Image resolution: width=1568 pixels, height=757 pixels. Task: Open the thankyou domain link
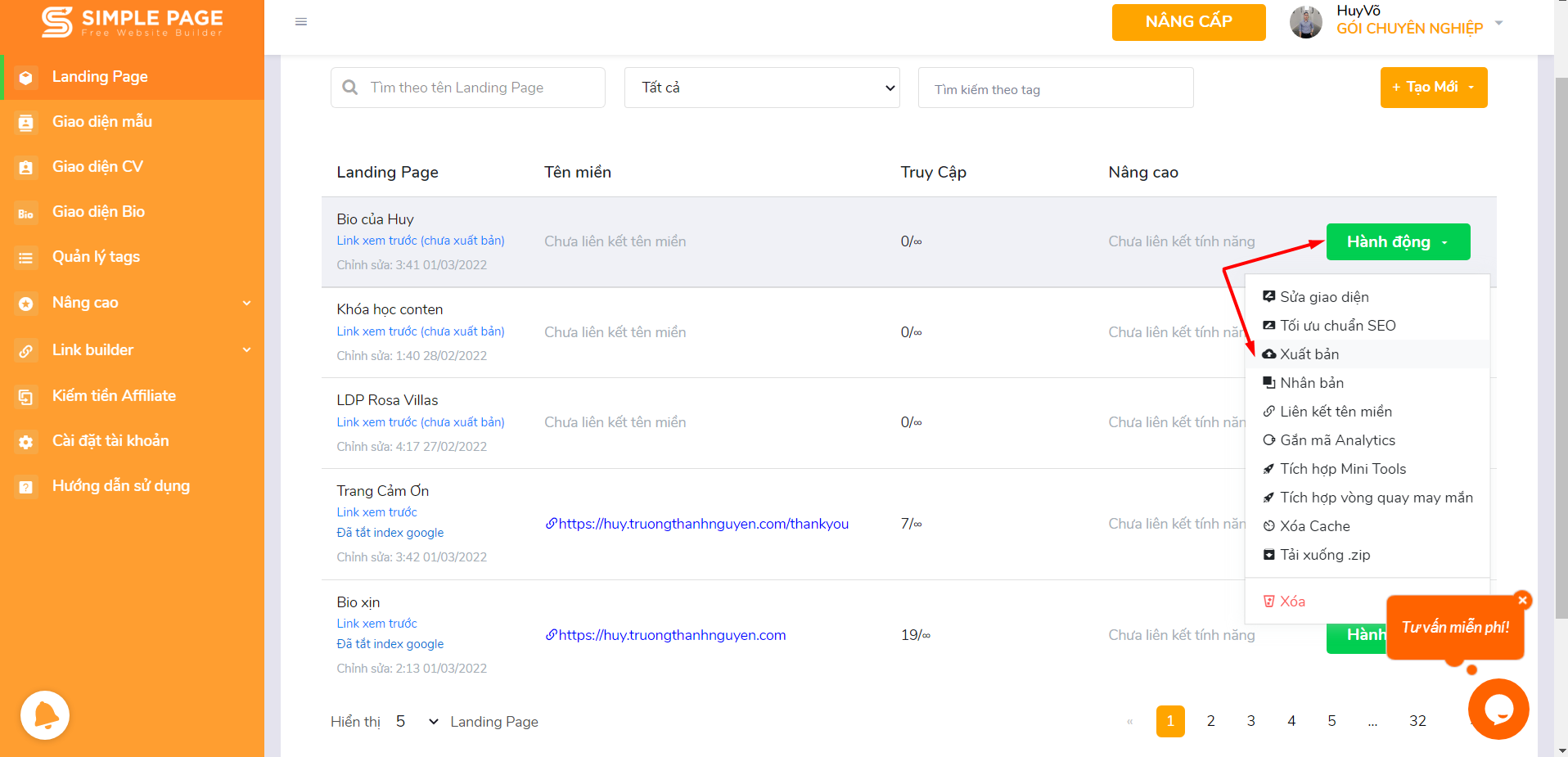pos(702,524)
